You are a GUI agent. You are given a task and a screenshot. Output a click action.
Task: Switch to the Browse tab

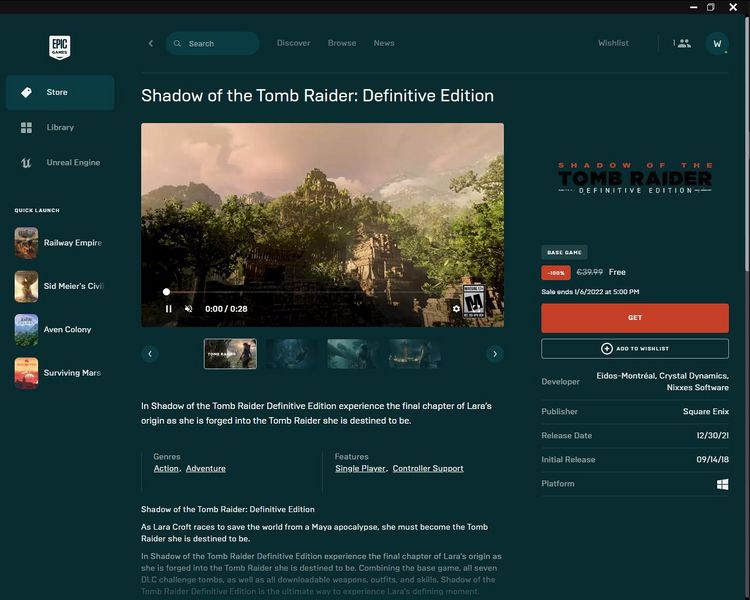coord(342,43)
